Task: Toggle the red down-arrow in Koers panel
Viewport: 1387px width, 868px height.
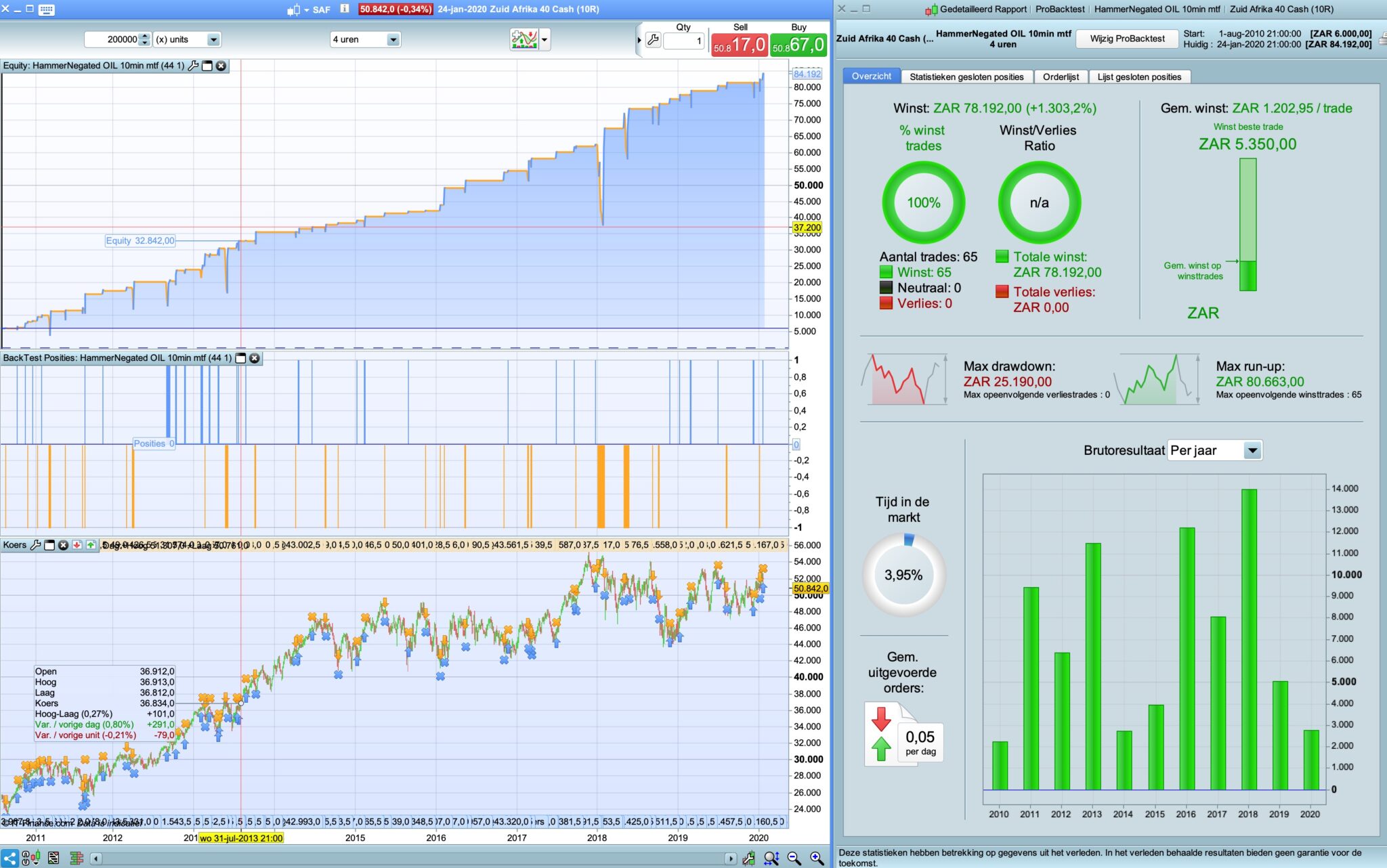Action: 77,545
